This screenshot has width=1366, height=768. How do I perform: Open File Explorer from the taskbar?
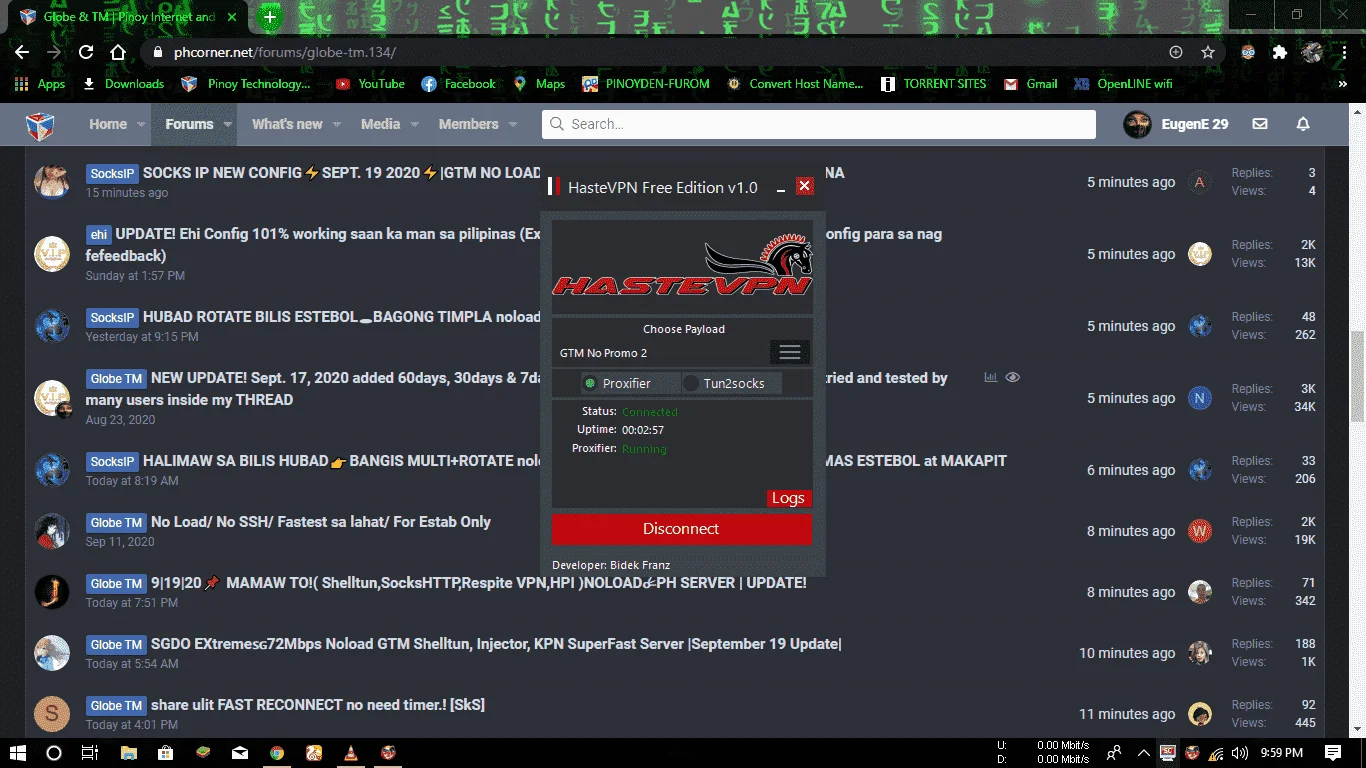129,752
